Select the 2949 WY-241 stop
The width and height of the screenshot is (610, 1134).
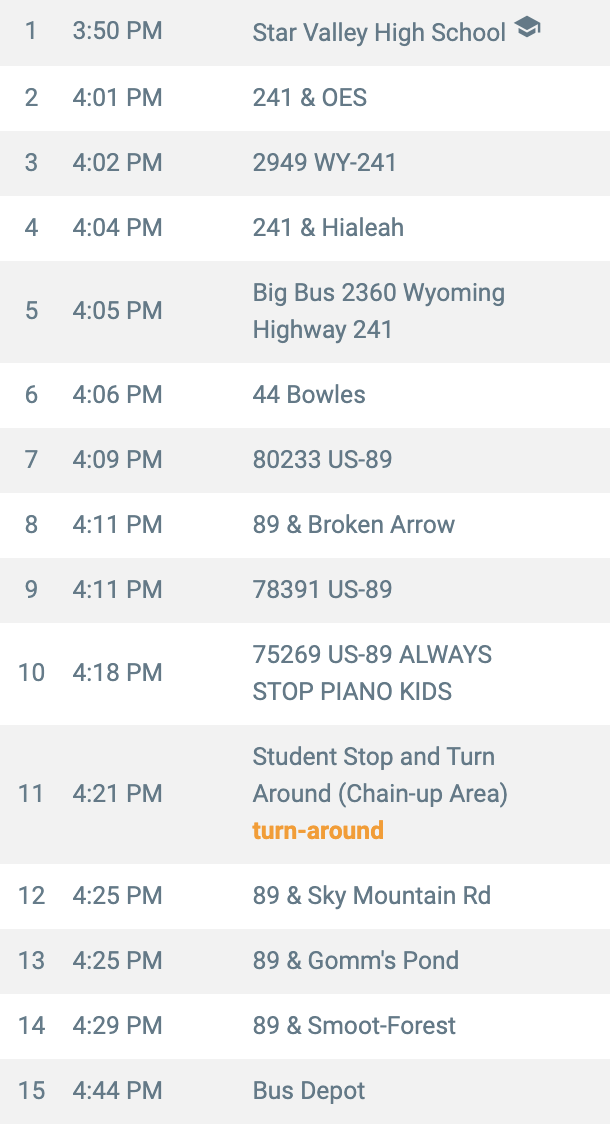tap(325, 163)
